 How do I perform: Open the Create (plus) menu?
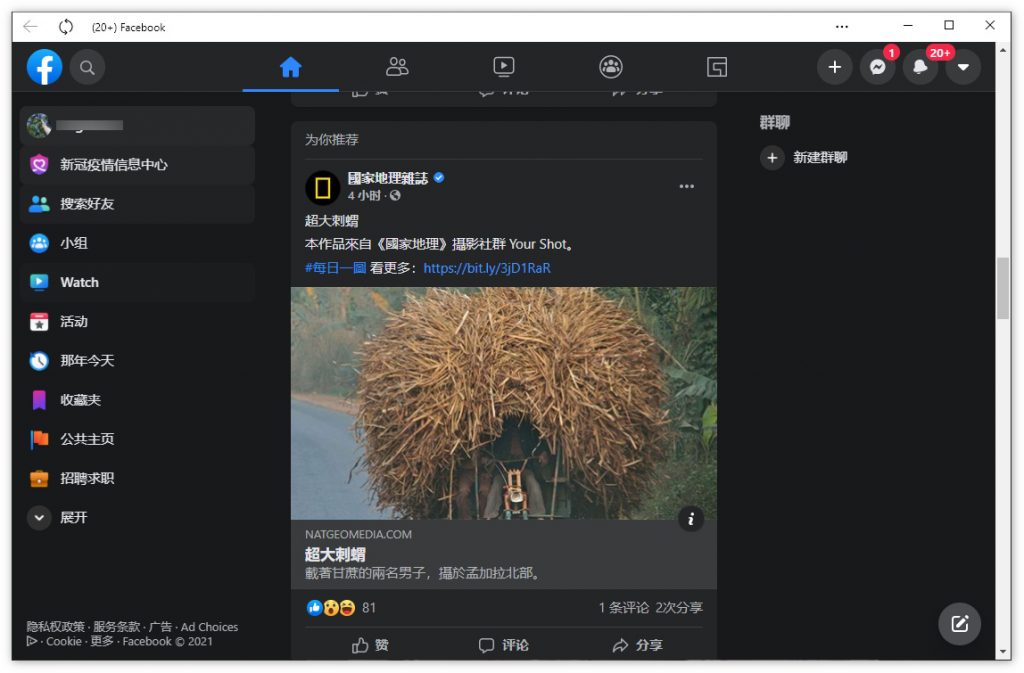coord(836,67)
